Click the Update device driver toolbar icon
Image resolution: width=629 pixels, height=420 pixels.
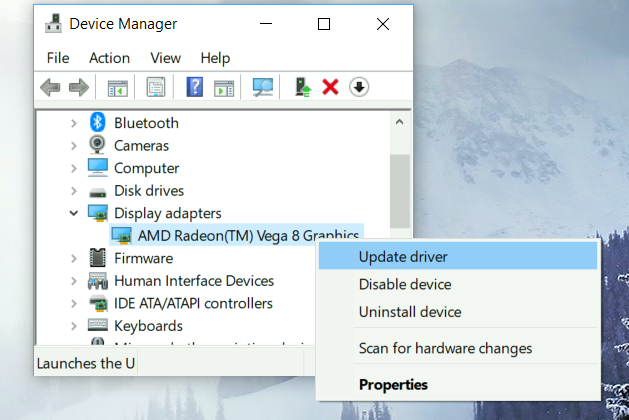pos(303,87)
